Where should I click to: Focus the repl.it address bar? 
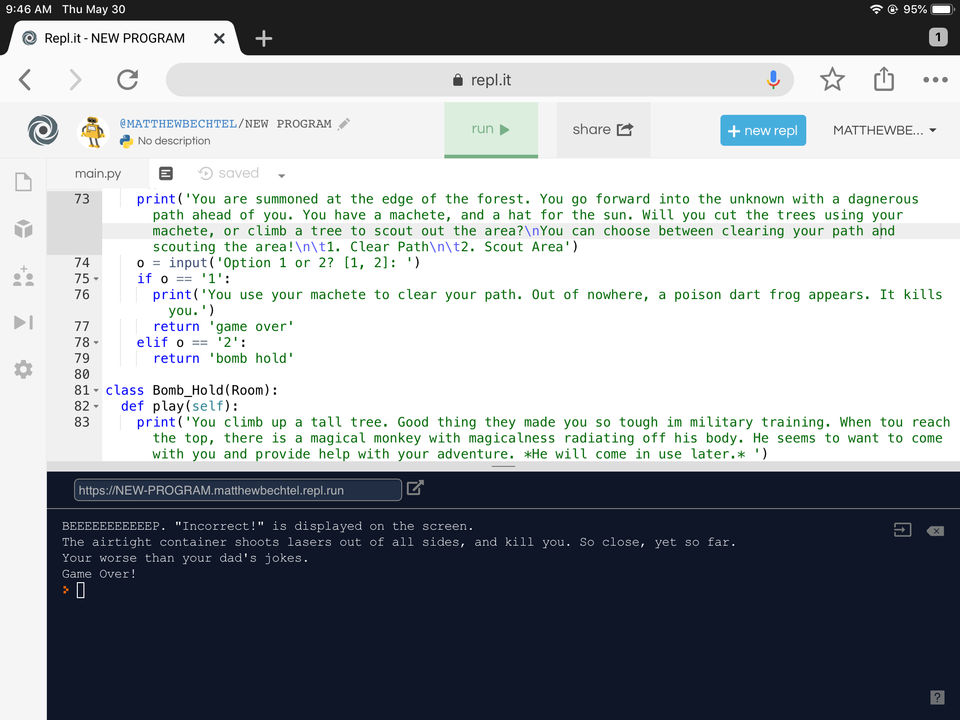[x=480, y=80]
